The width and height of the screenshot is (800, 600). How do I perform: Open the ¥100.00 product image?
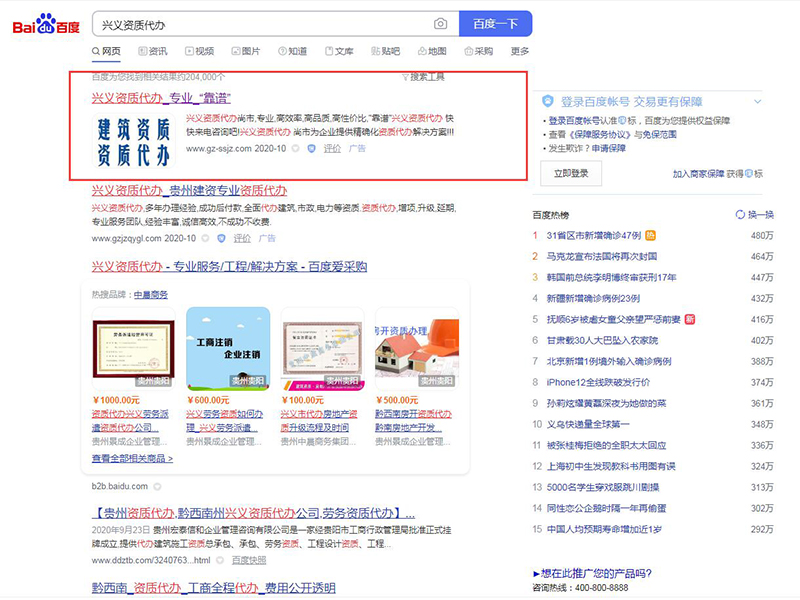coord(322,349)
